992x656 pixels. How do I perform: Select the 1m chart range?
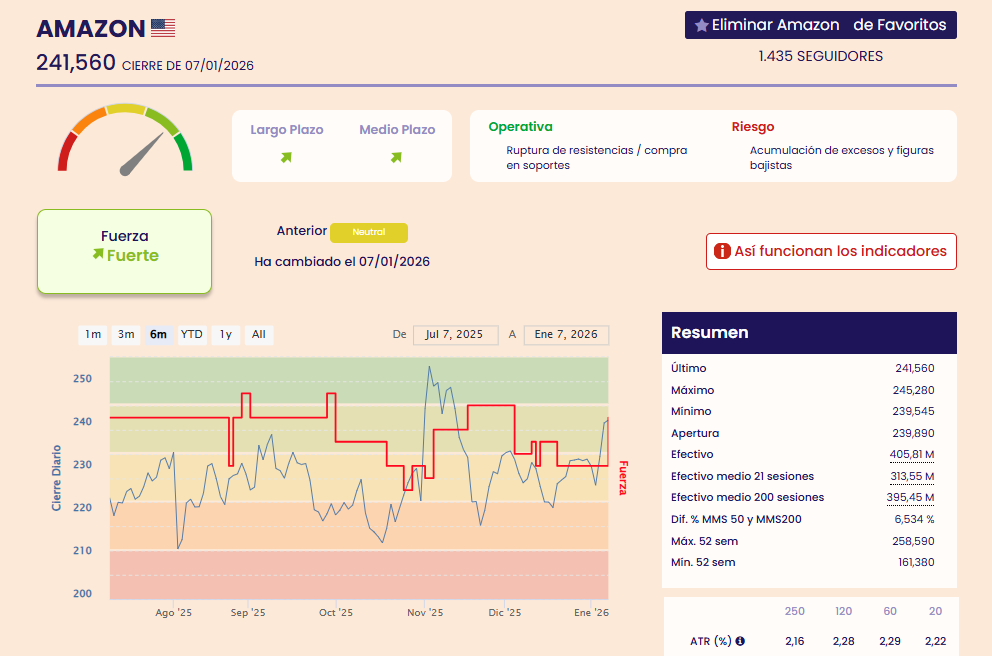(x=93, y=335)
